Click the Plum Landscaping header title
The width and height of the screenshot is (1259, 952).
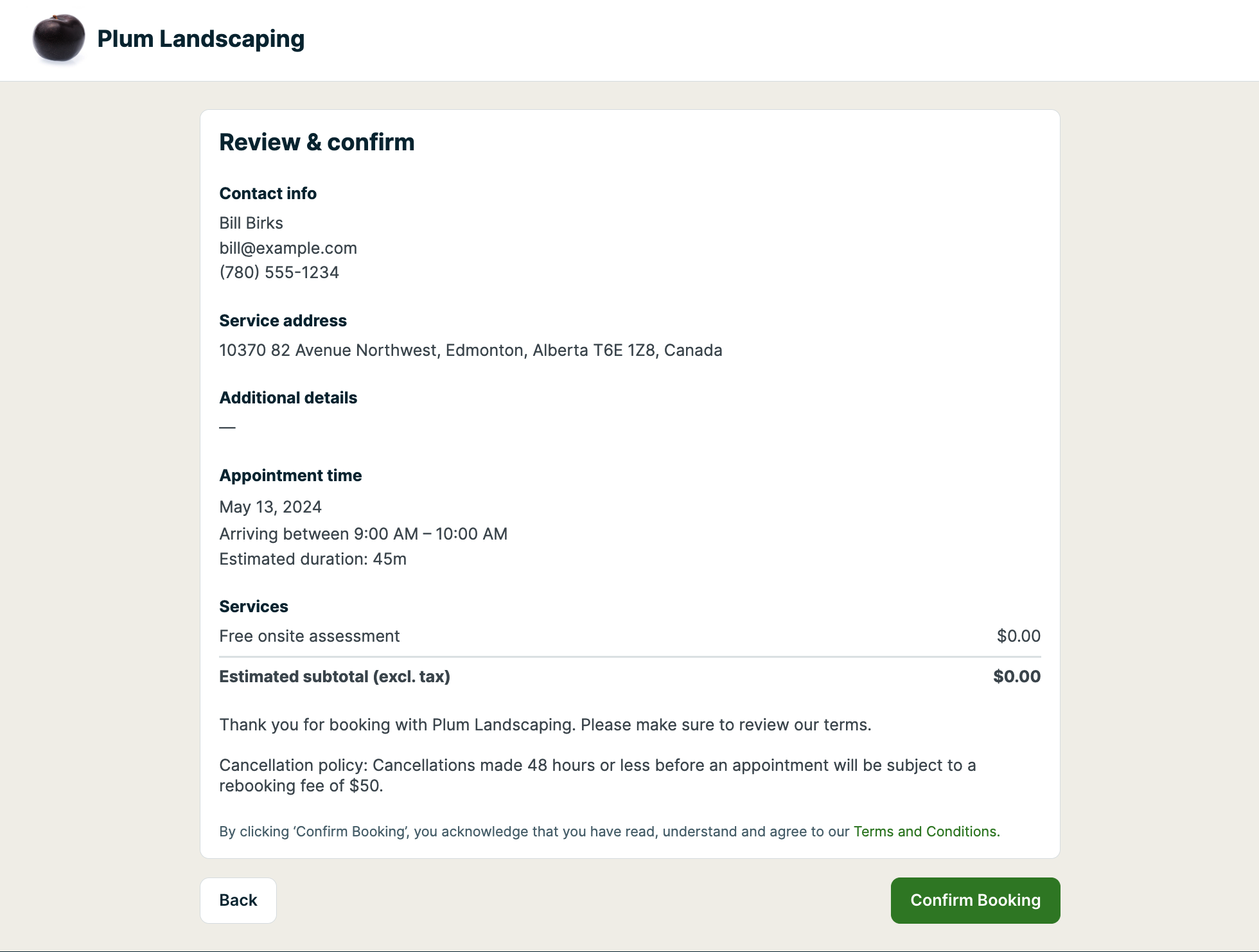(200, 39)
